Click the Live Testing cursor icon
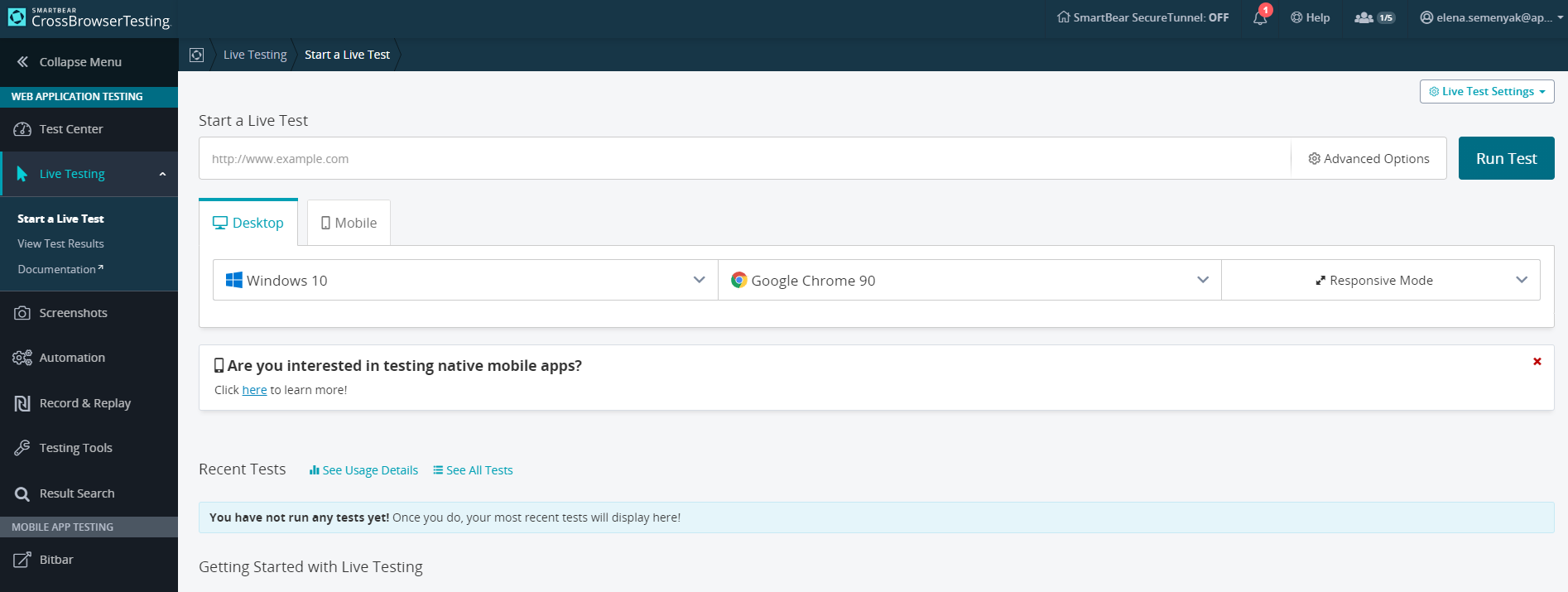This screenshot has height=592, width=1568. click(22, 174)
